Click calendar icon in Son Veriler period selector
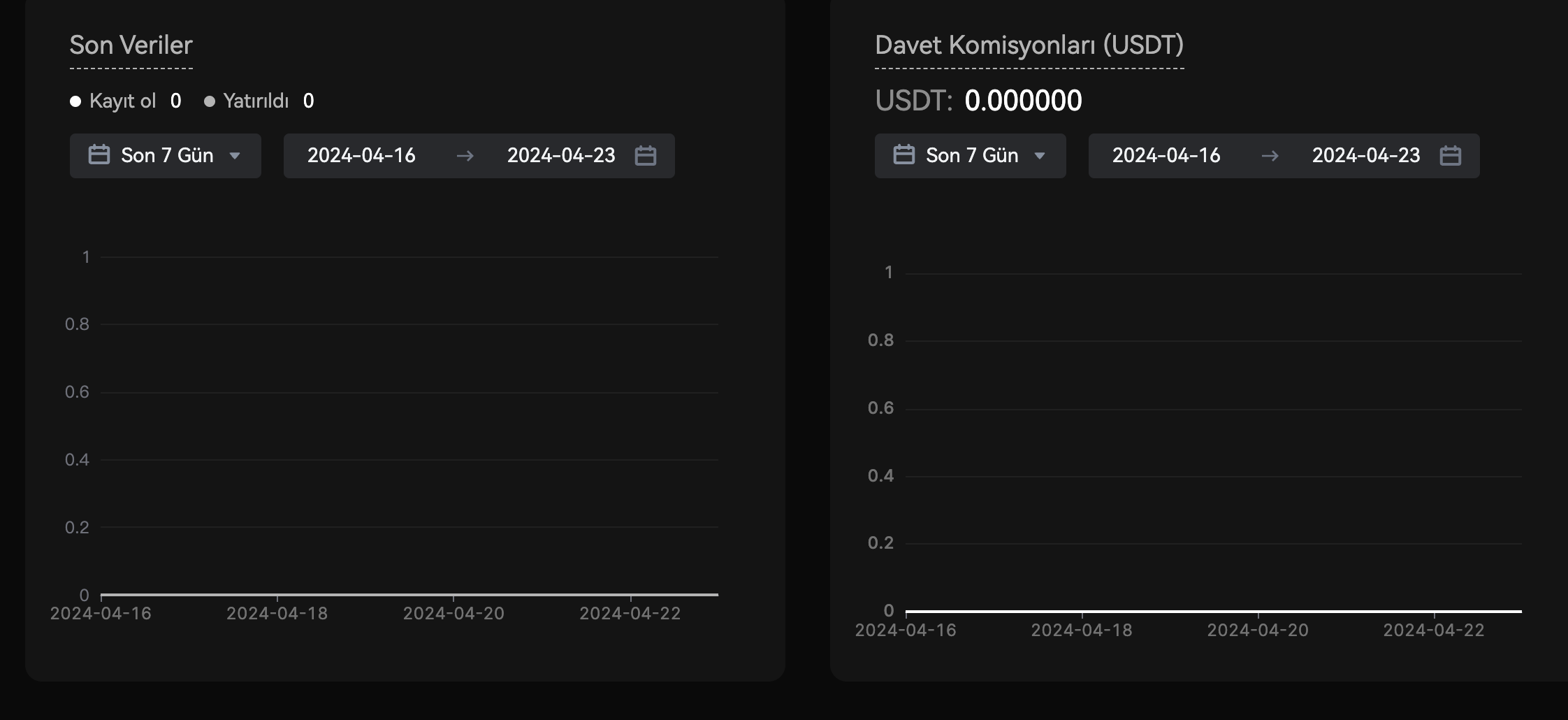 click(99, 154)
